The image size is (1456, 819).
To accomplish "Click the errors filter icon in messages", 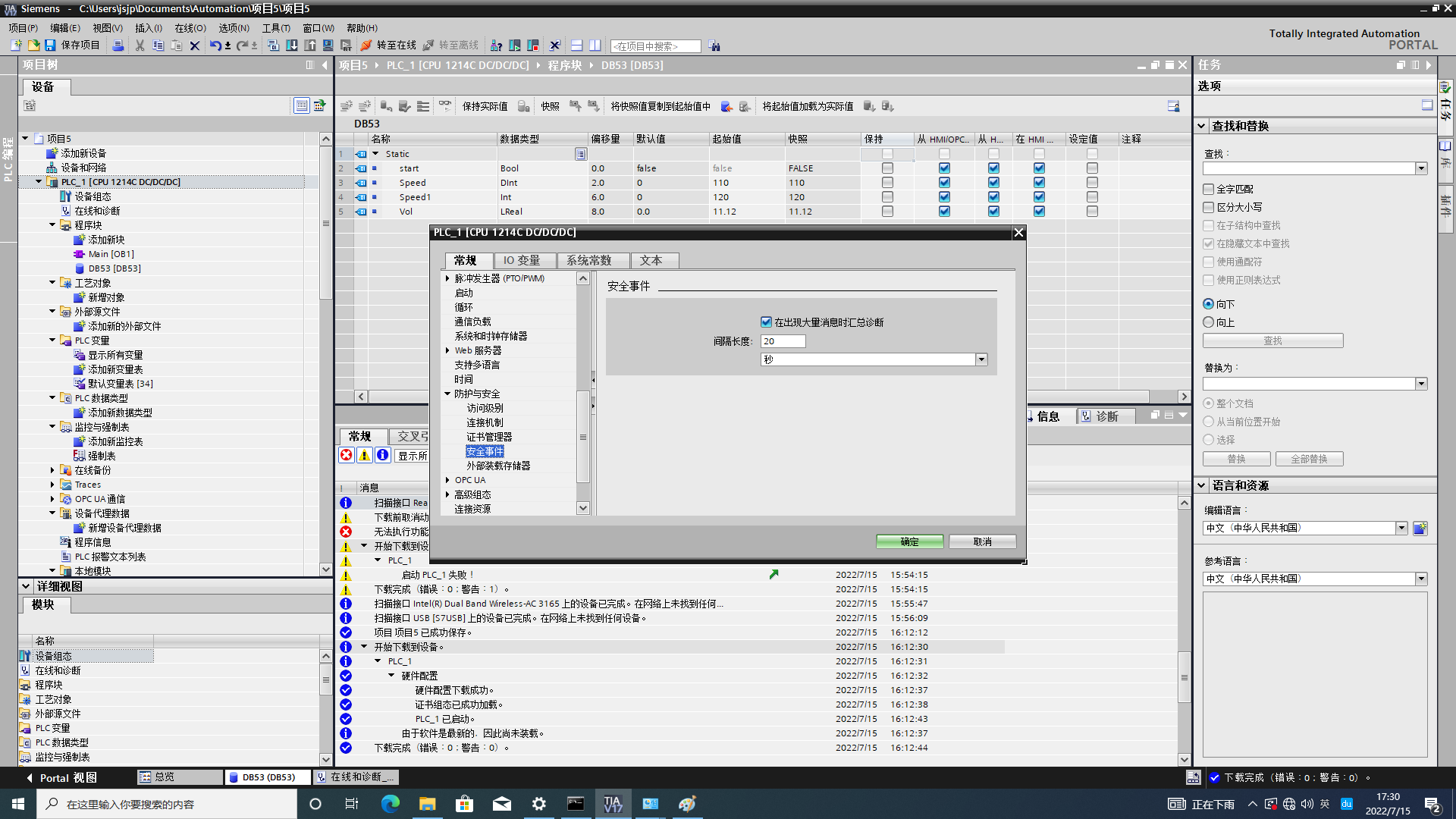I will point(347,455).
